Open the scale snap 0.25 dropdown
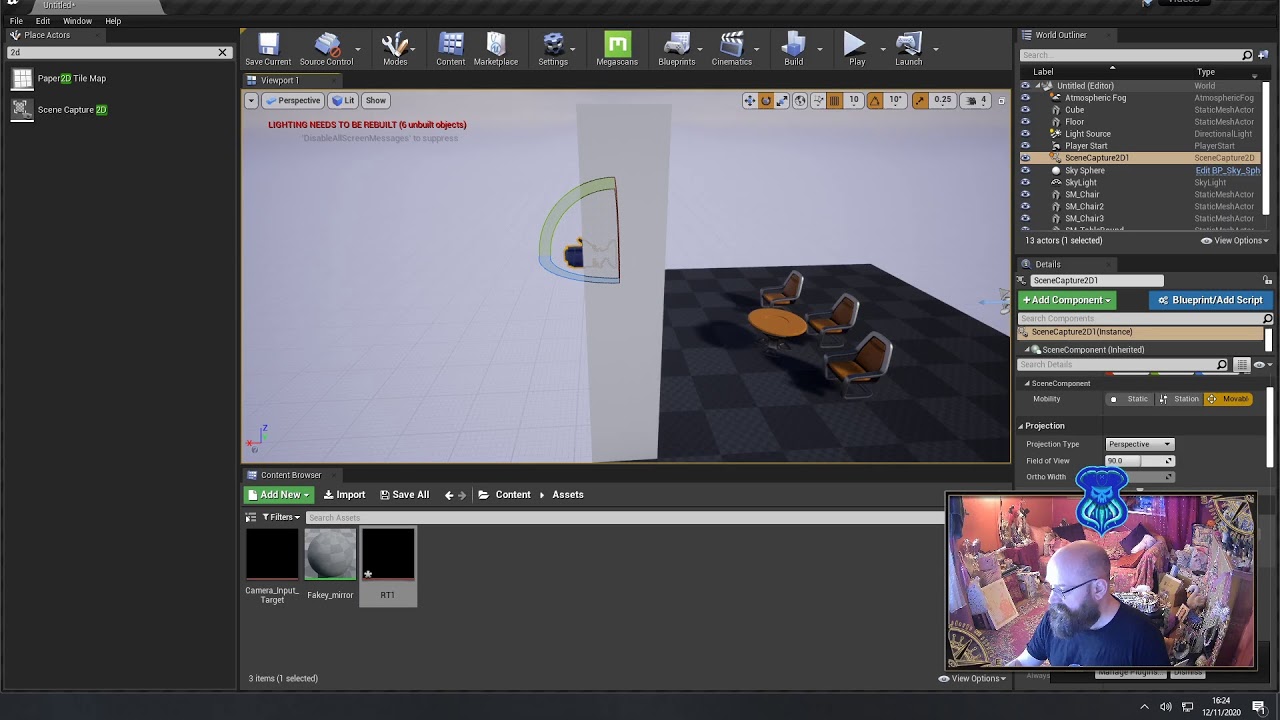The width and height of the screenshot is (1280, 720). 943,100
